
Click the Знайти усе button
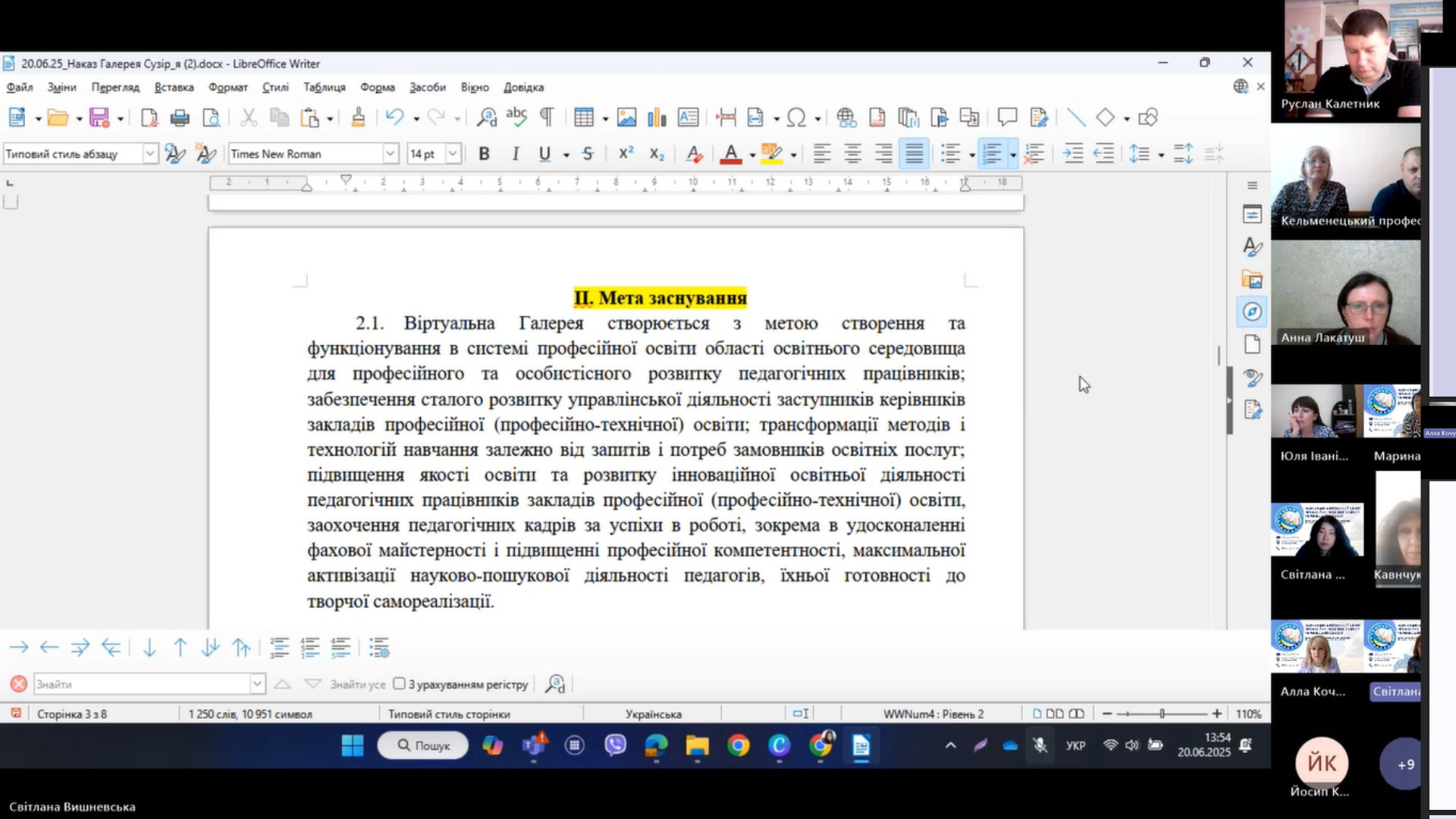tap(357, 684)
